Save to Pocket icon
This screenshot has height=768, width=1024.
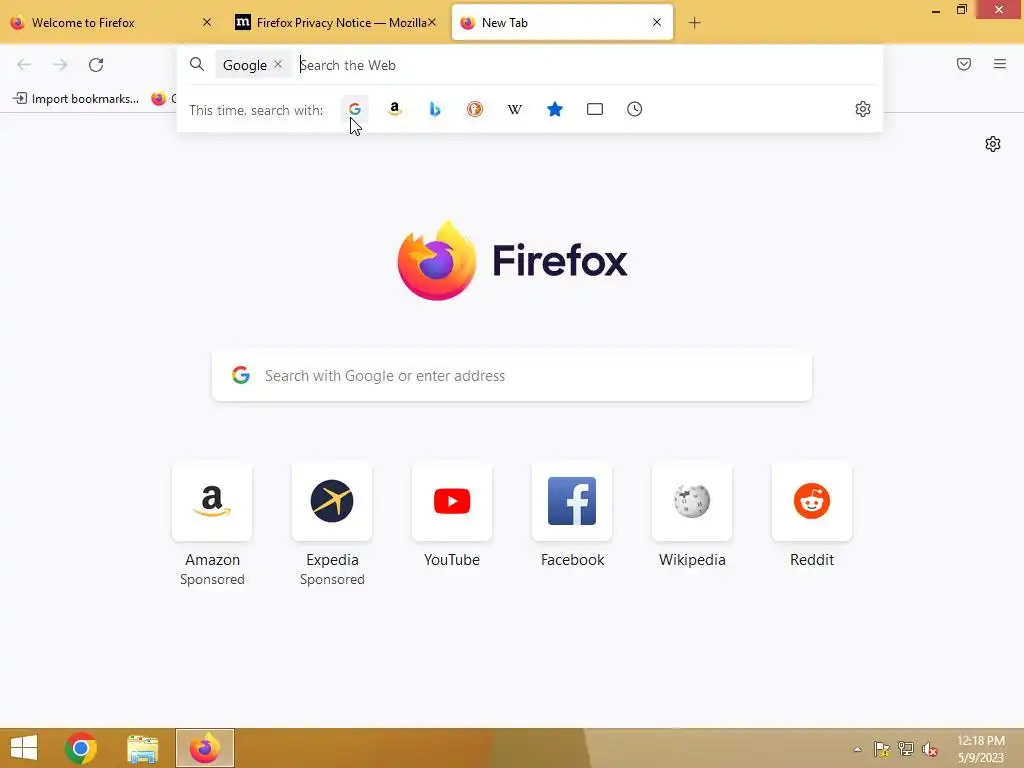964,64
